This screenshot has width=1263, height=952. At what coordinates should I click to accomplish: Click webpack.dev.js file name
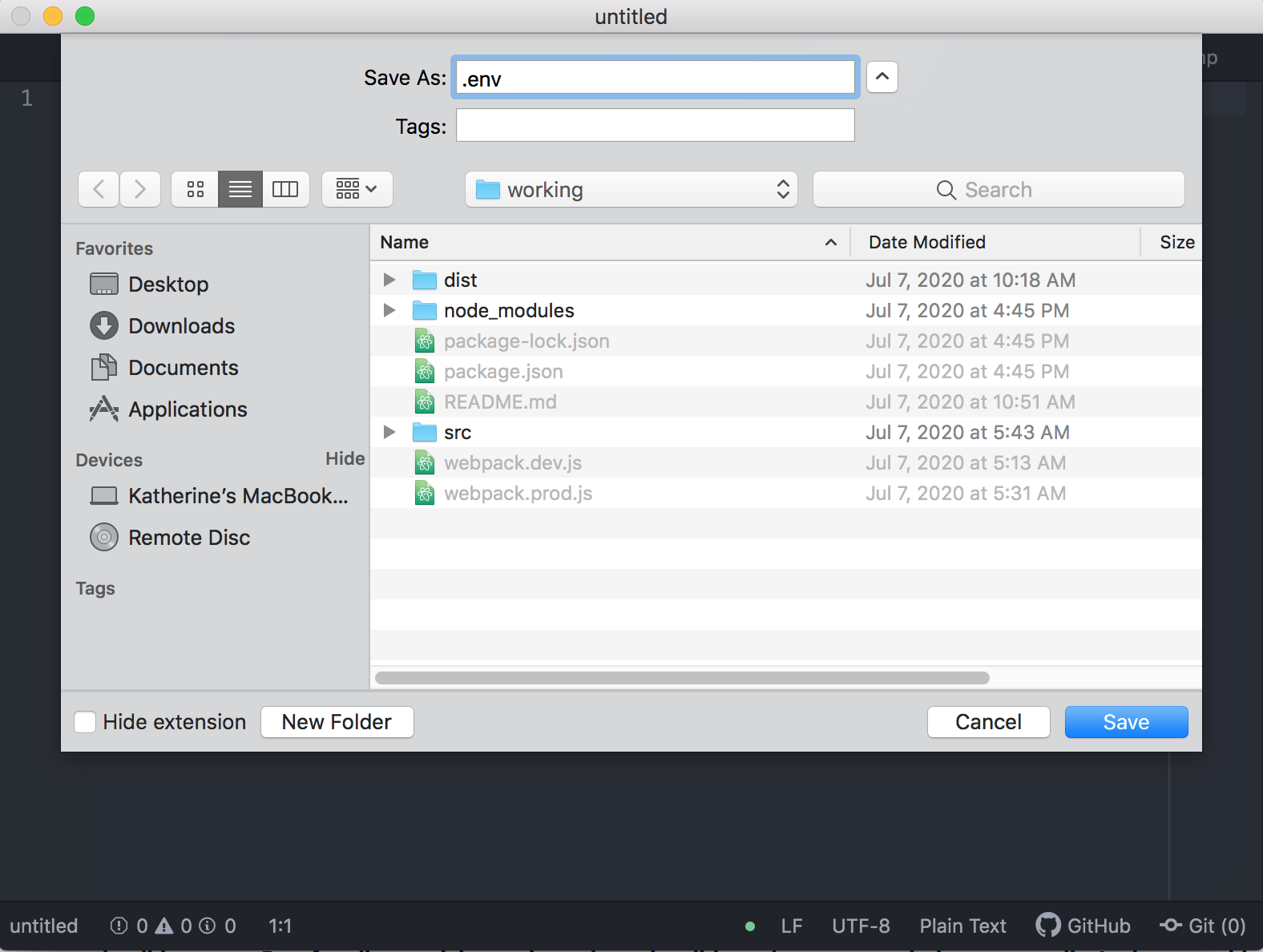513,463
